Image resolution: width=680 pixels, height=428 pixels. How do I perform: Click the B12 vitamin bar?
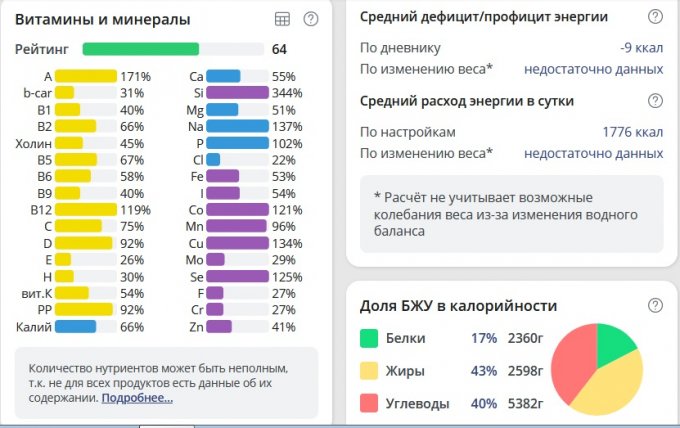pos(85,210)
